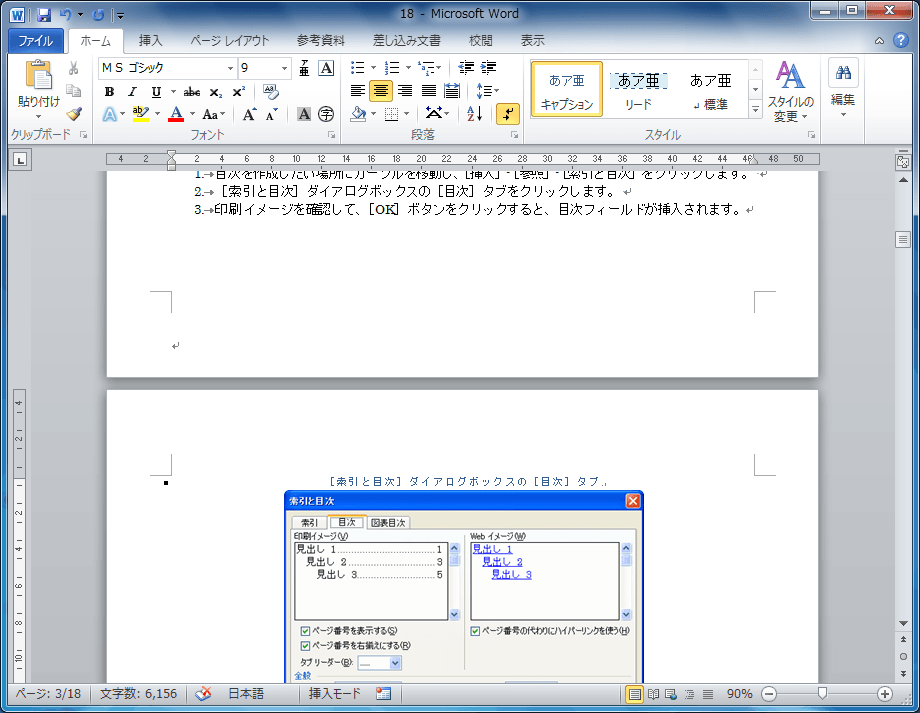Switch to the 参考資料 tab
The image size is (920, 713).
320,40
